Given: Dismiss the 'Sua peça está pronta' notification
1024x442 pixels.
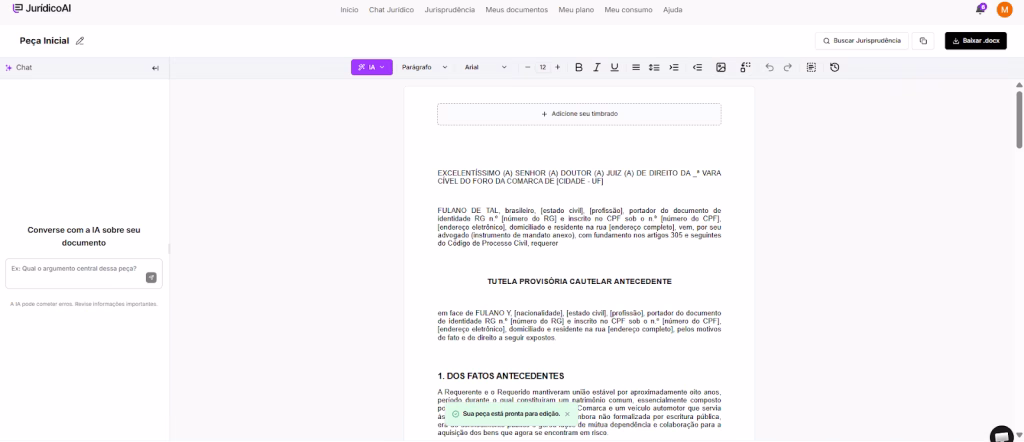Looking at the screenshot, I should tap(567, 414).
